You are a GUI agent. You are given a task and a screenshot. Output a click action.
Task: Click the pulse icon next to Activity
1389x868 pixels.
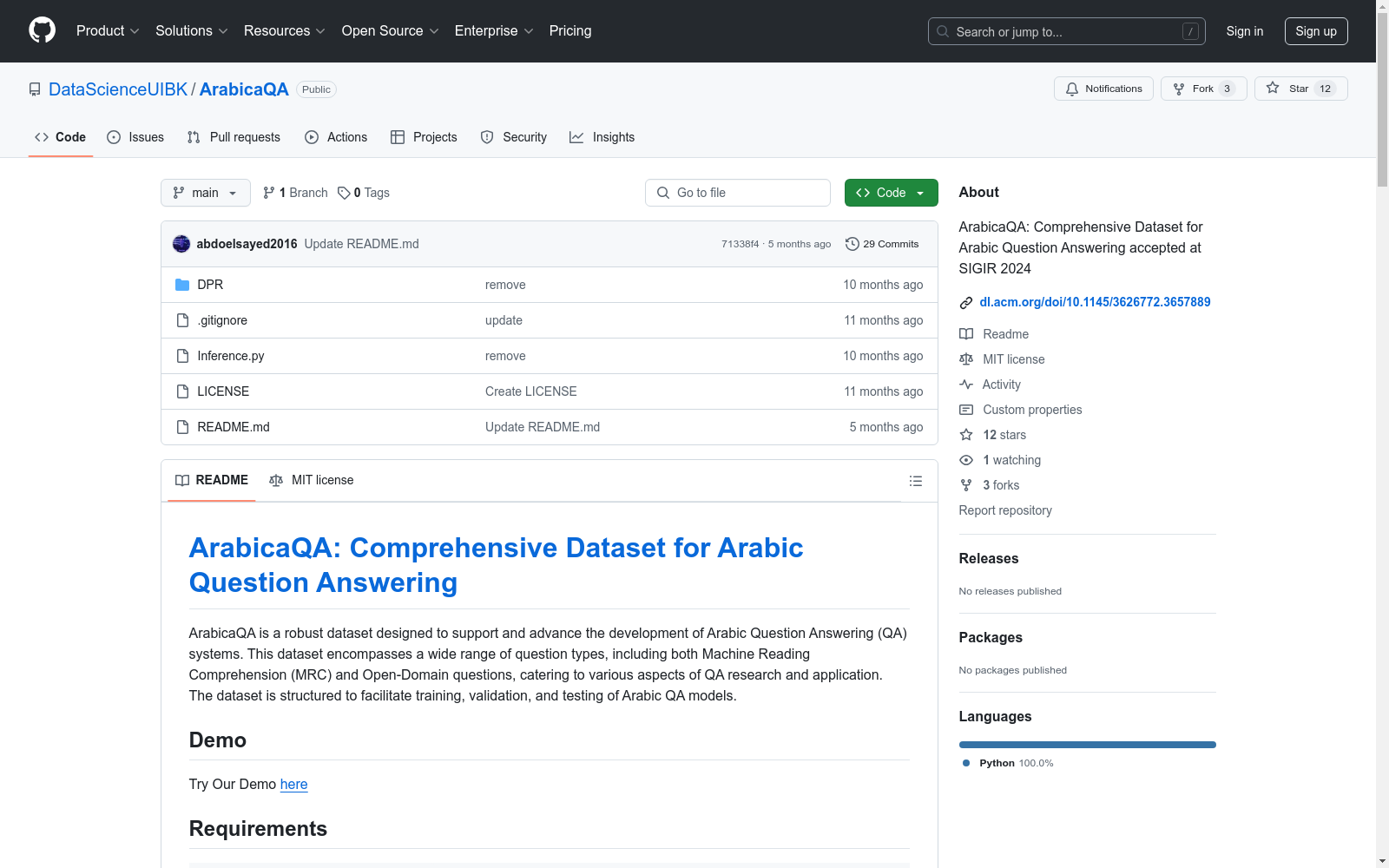pyautogui.click(x=966, y=385)
